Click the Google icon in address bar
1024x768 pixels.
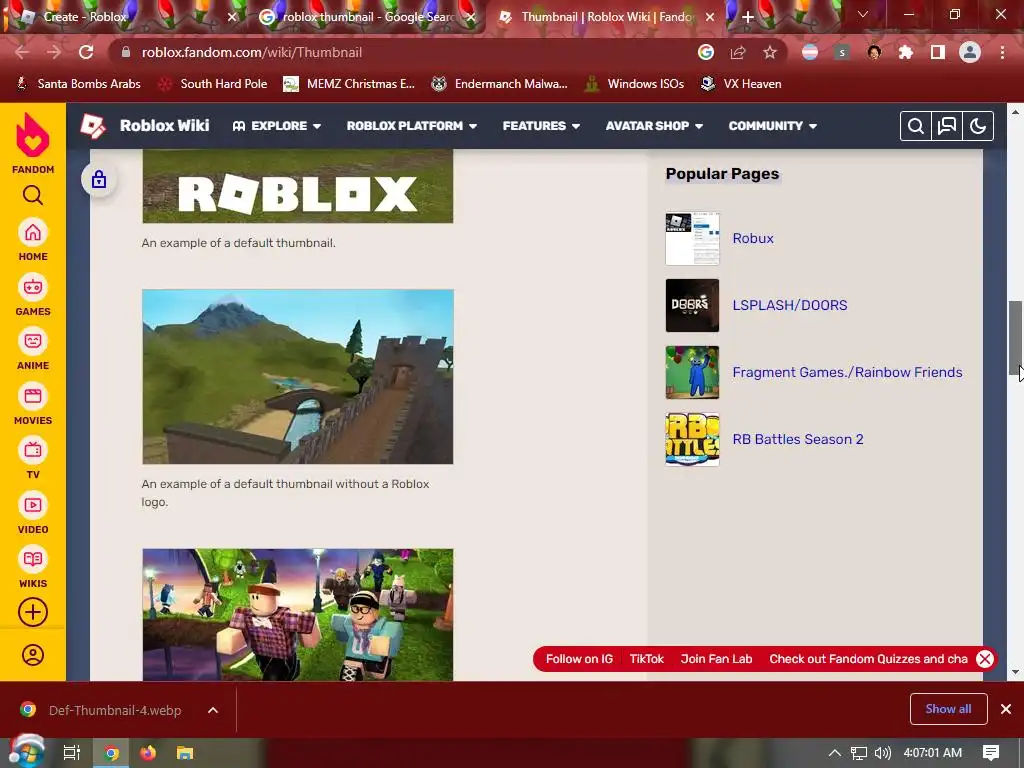706,52
